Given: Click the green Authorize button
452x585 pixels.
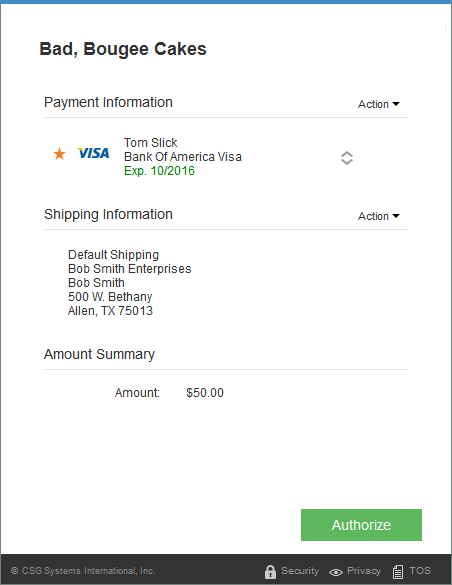Looking at the screenshot, I should pyautogui.click(x=361, y=525).
